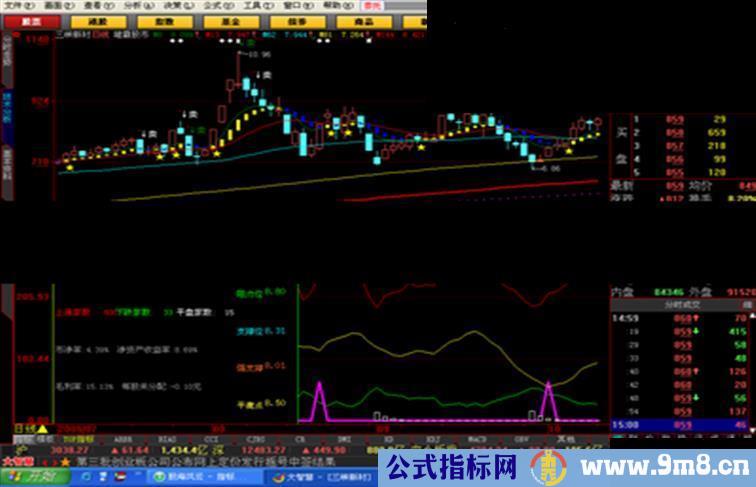Select the highlighted blue 技术分析 side tab
Viewport: 756px width, 487px height.
click(x=6, y=107)
